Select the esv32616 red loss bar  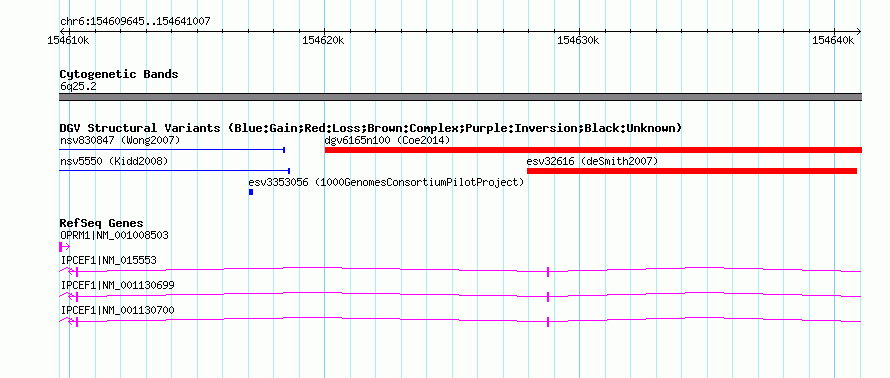click(x=692, y=171)
